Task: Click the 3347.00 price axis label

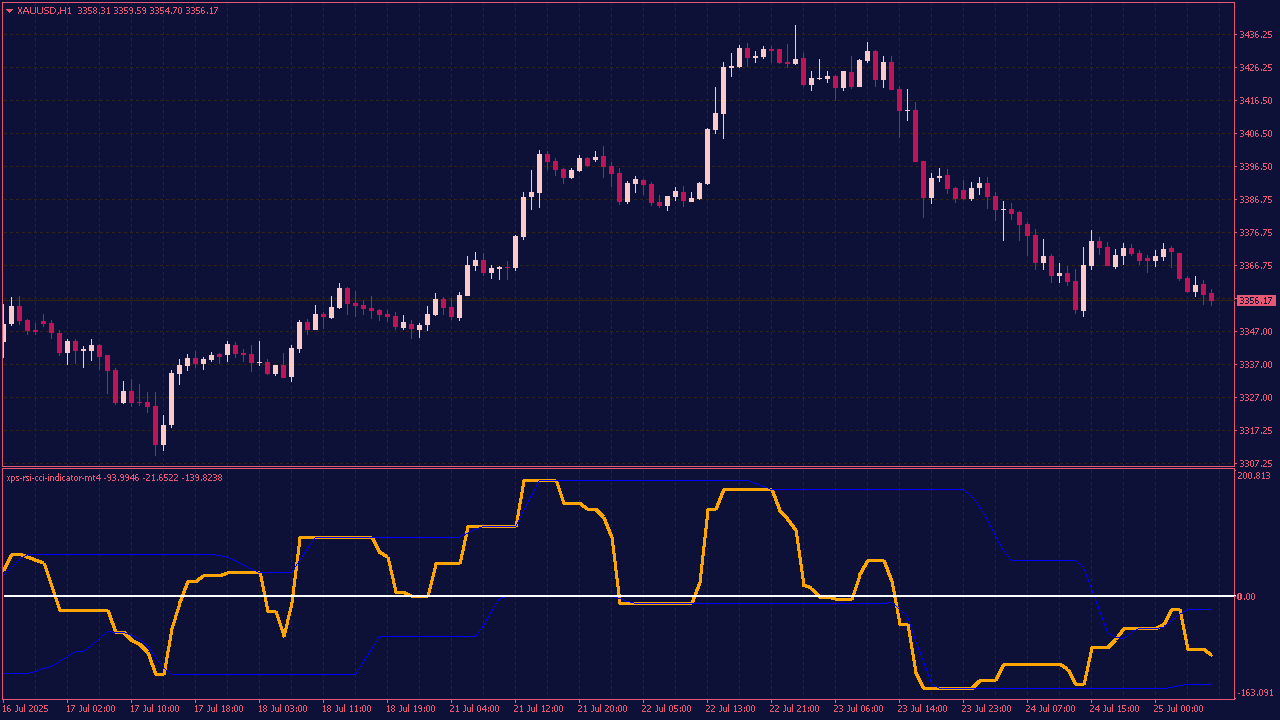Action: [1255, 332]
